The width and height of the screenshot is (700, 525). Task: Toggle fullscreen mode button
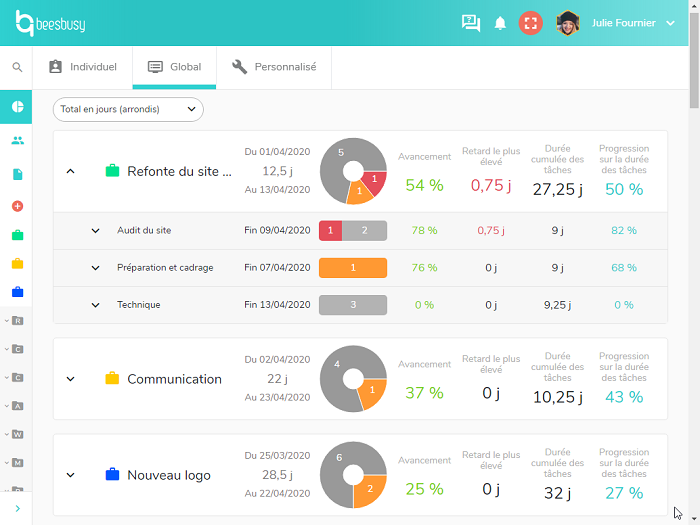(x=531, y=23)
